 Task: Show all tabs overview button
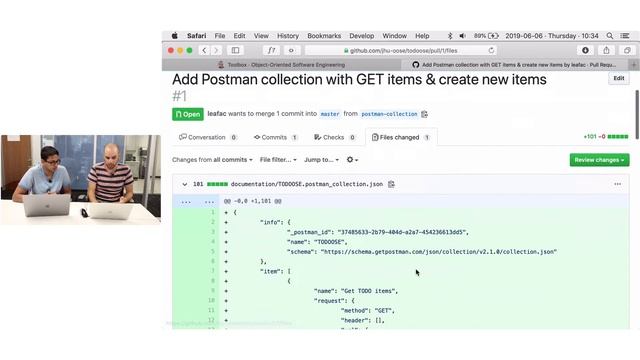627,50
